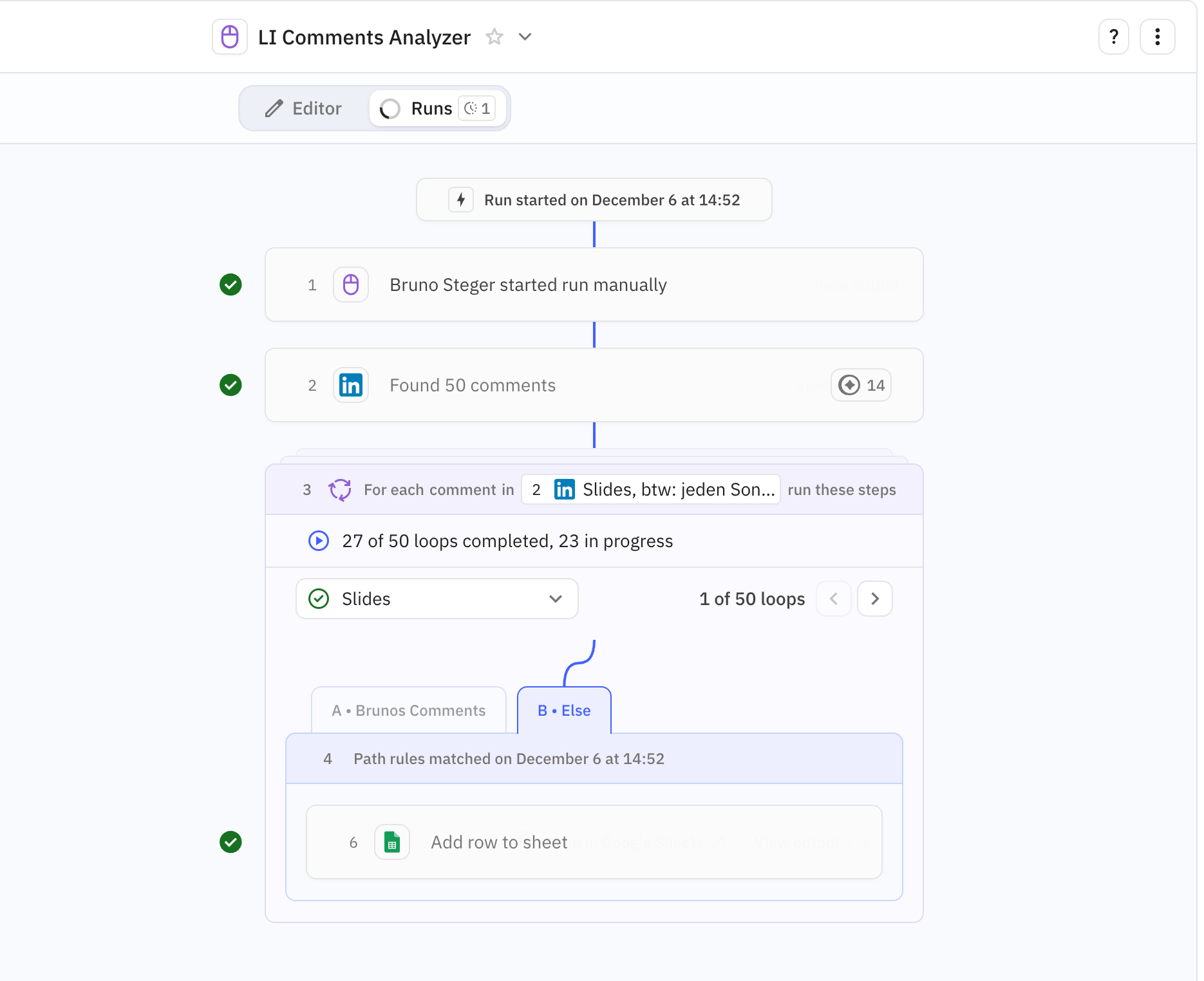Viewport: 1204px width, 981px height.
Task: Click the LinkedIn icon in step 2
Action: [x=351, y=385]
